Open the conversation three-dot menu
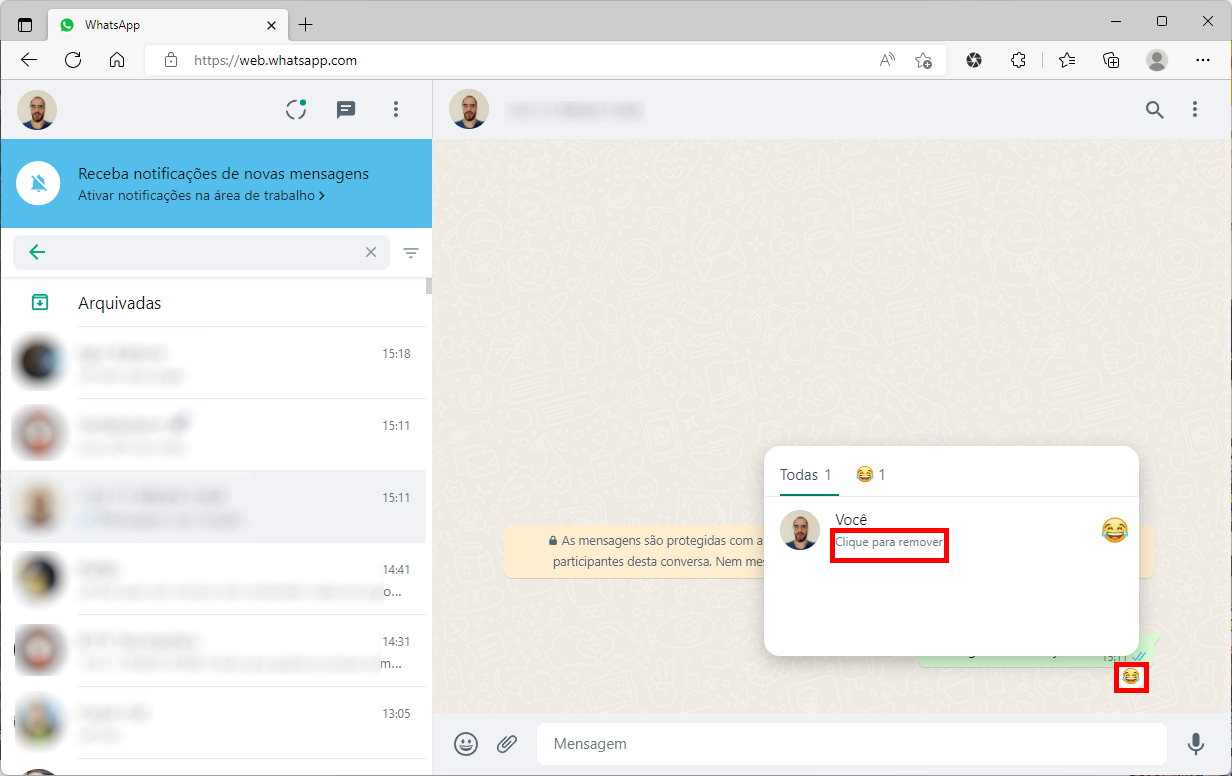Screen dimensions: 1232x776 1194,110
